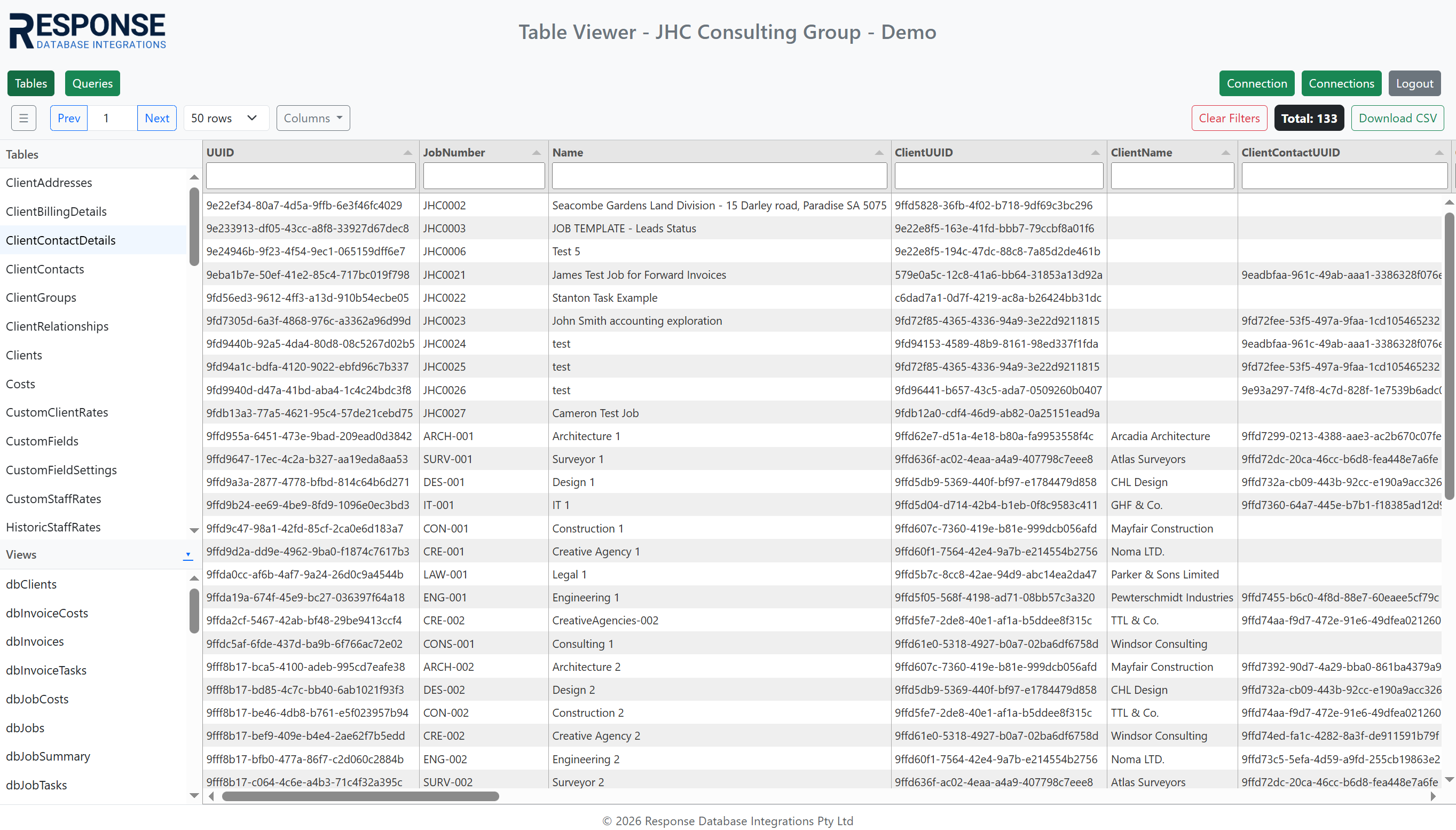The width and height of the screenshot is (1456, 830).
Task: Sort the JobNumber column by its sort arrow
Action: (x=535, y=153)
